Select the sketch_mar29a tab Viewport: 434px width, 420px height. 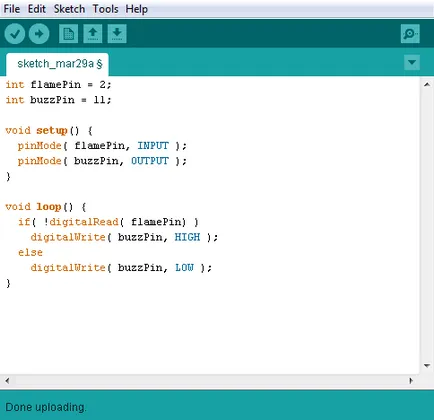[57, 64]
